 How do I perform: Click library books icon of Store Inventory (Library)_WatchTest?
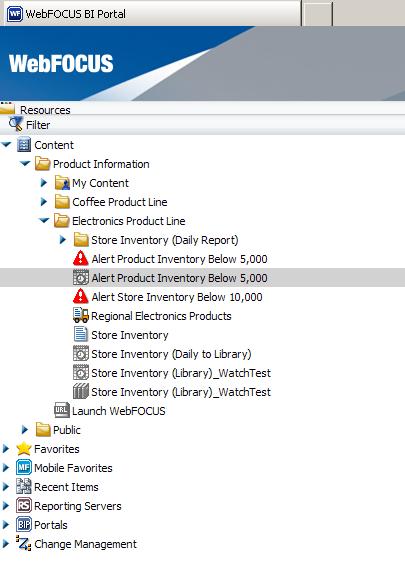(x=81, y=391)
